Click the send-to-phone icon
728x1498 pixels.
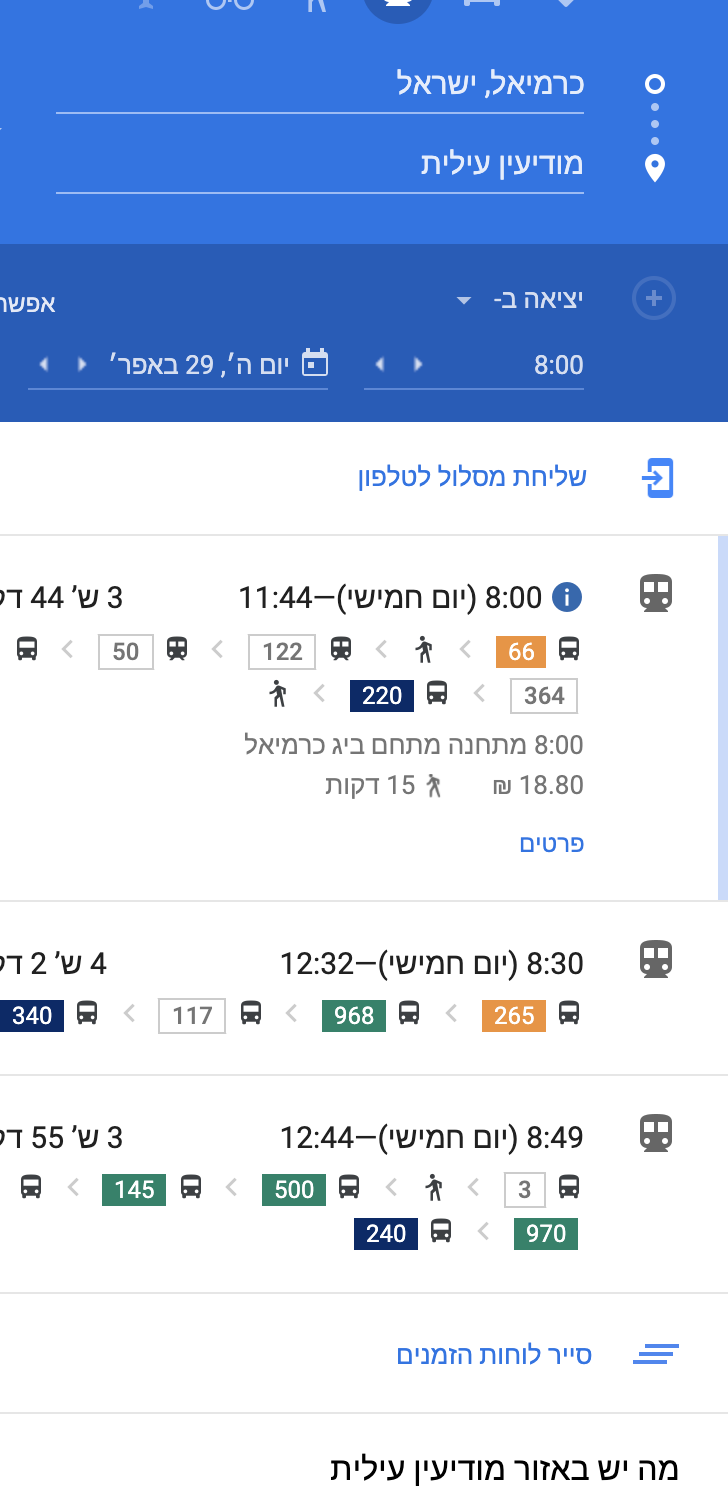coord(657,478)
